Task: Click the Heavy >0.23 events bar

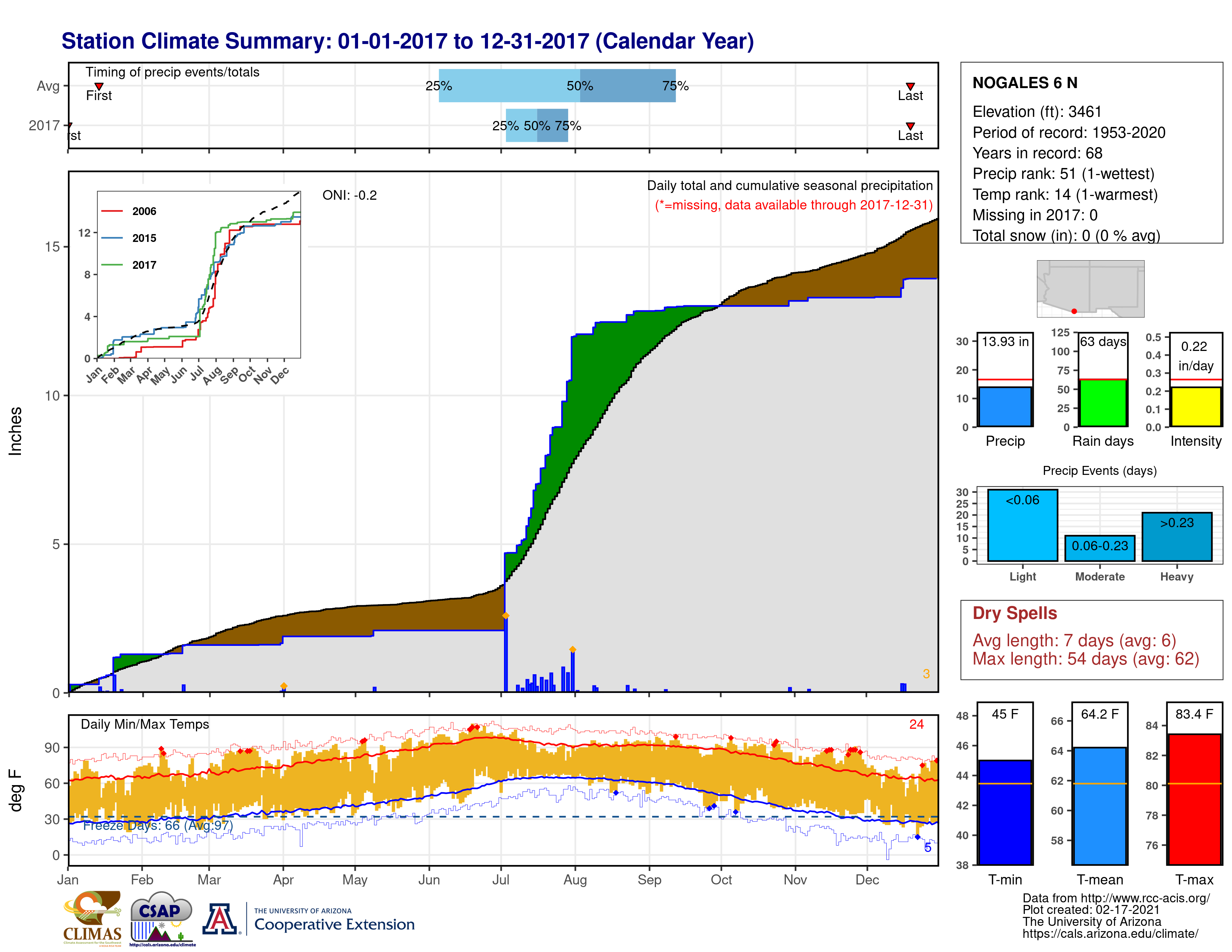Action: click(x=1177, y=537)
